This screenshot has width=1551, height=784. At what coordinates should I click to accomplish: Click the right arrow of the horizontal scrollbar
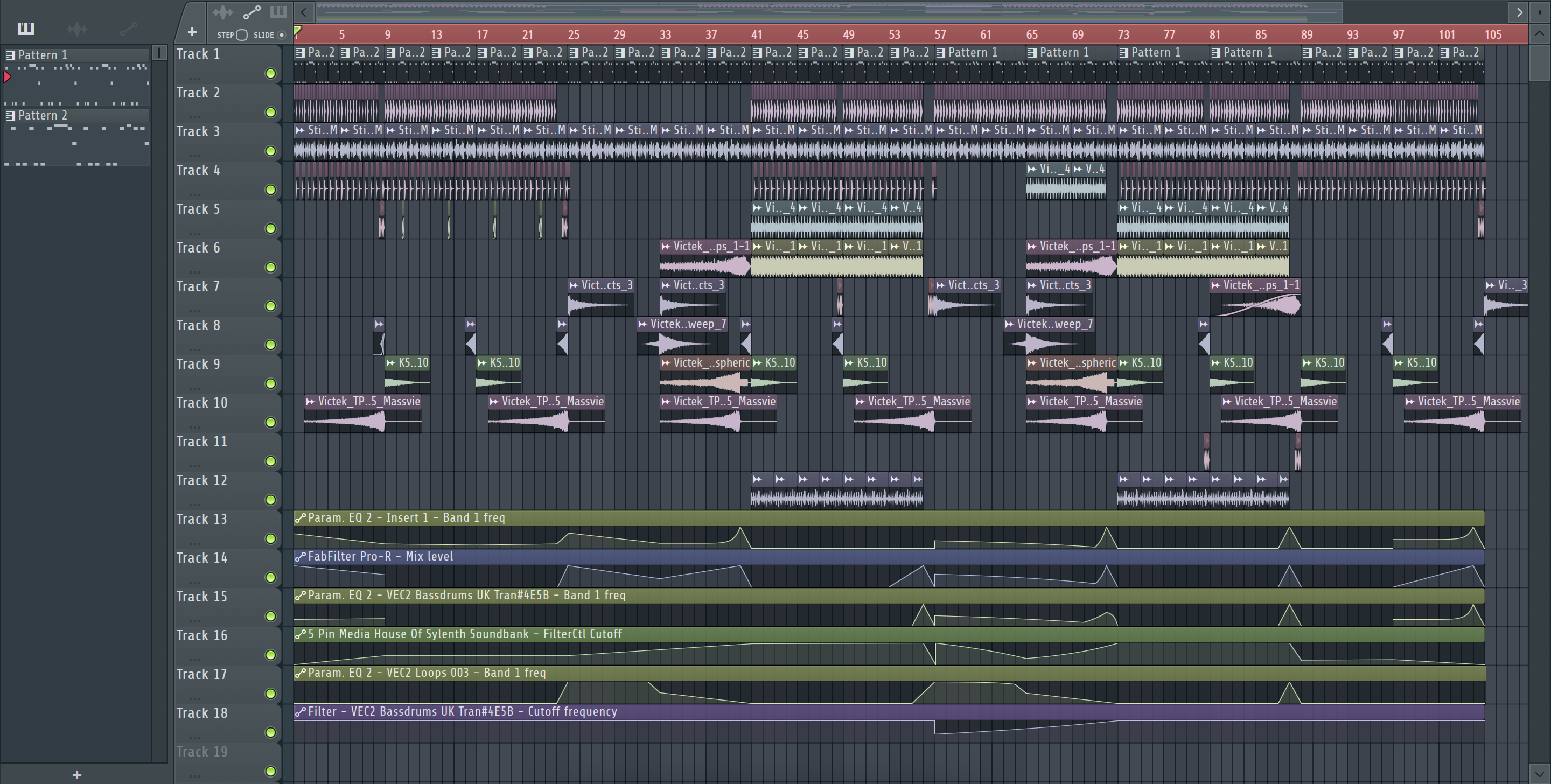1519,12
